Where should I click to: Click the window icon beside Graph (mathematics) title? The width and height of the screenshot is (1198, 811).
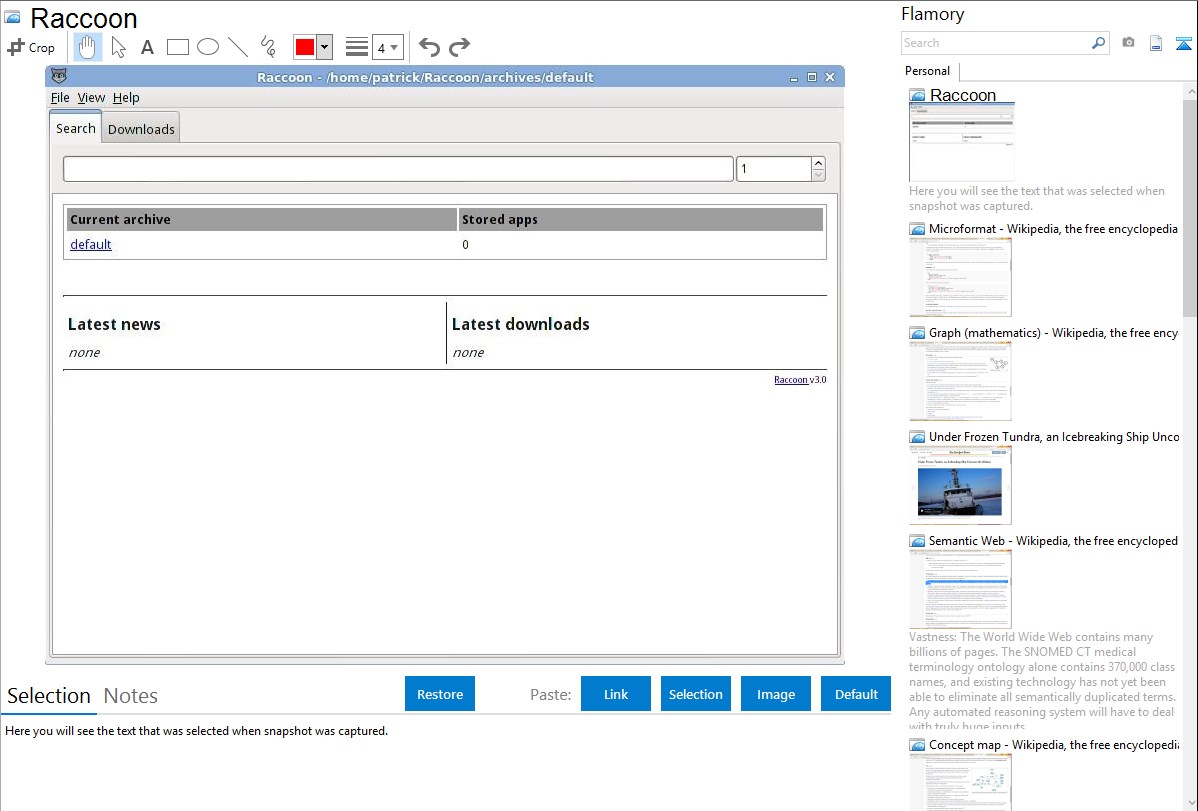917,333
